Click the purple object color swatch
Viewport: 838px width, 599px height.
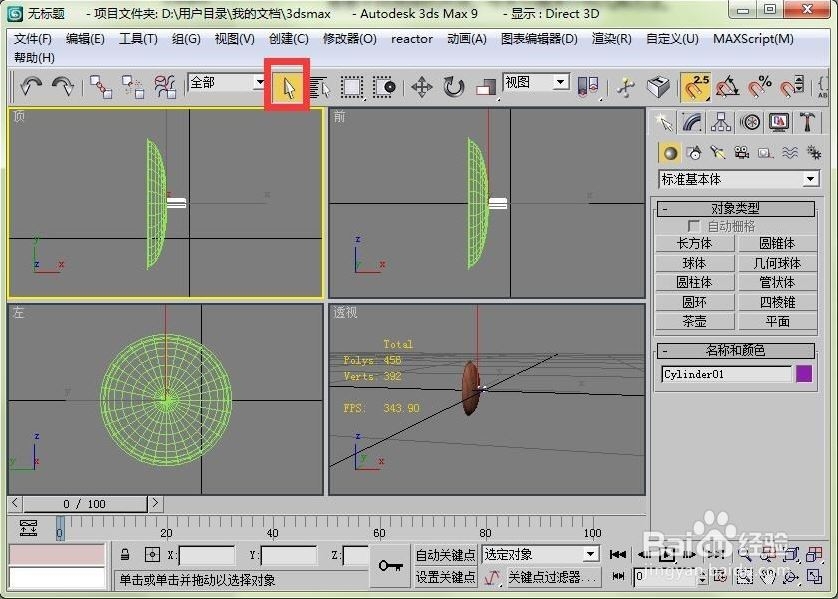(804, 374)
